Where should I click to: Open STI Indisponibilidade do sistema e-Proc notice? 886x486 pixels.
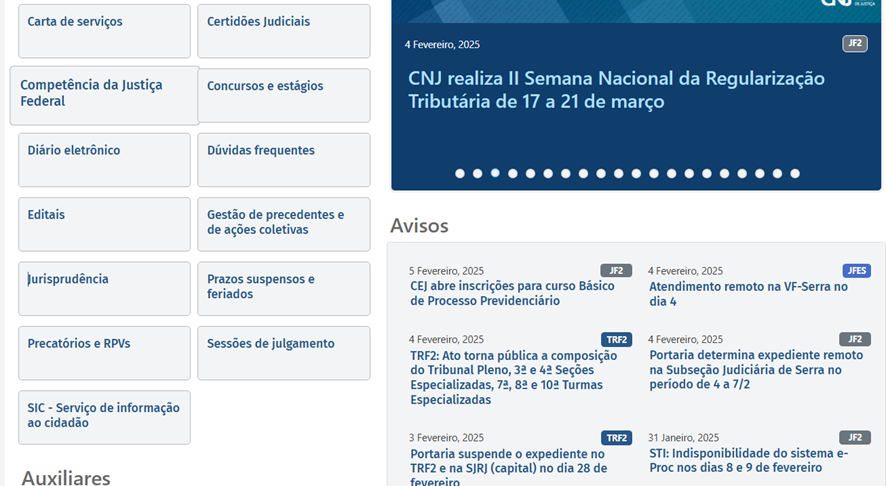tap(749, 461)
